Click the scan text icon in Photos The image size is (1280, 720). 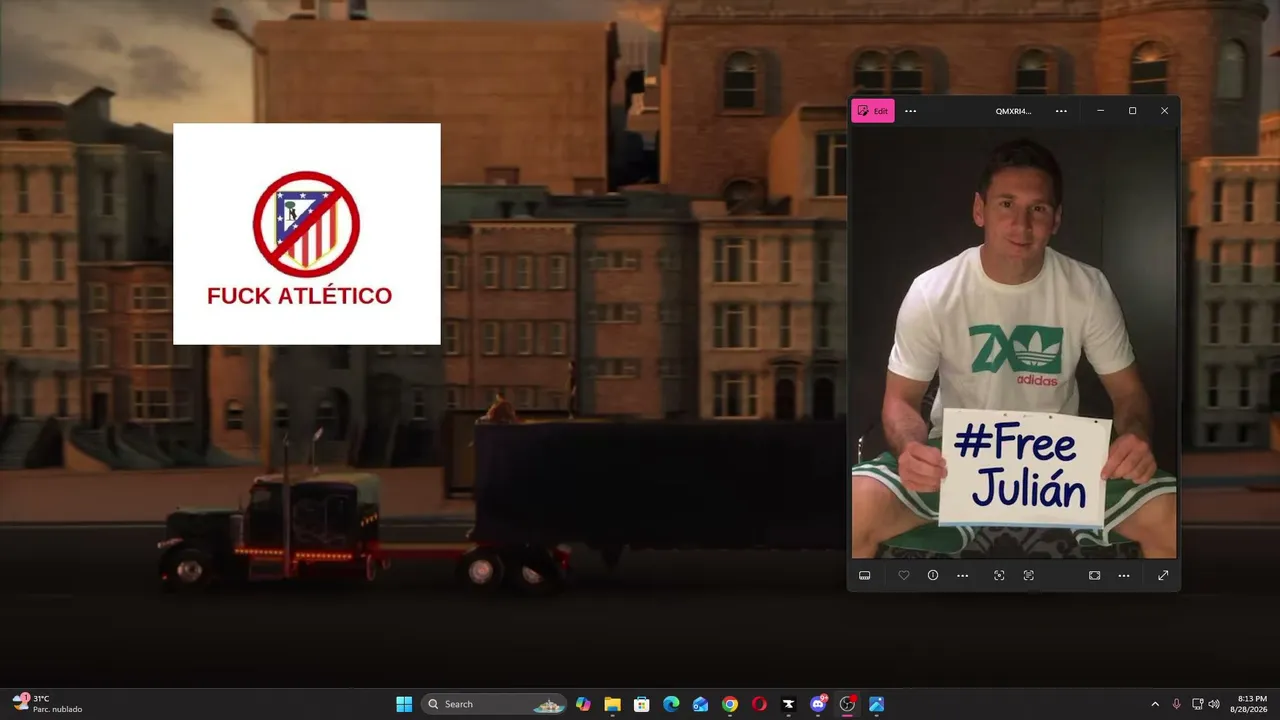[1028, 575]
